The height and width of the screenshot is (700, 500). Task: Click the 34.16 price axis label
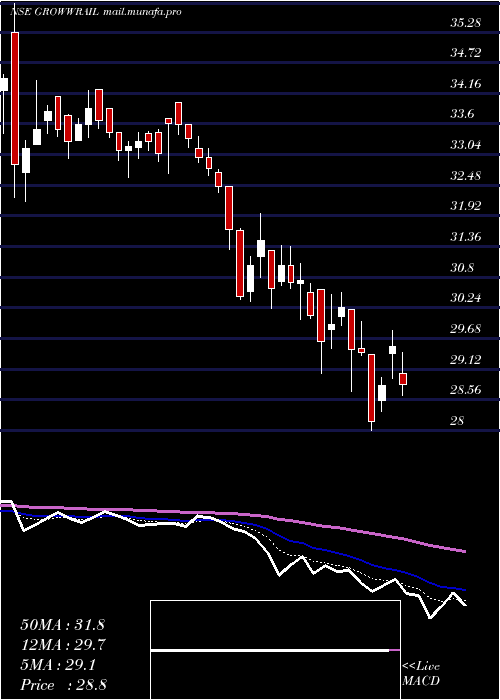(466, 83)
